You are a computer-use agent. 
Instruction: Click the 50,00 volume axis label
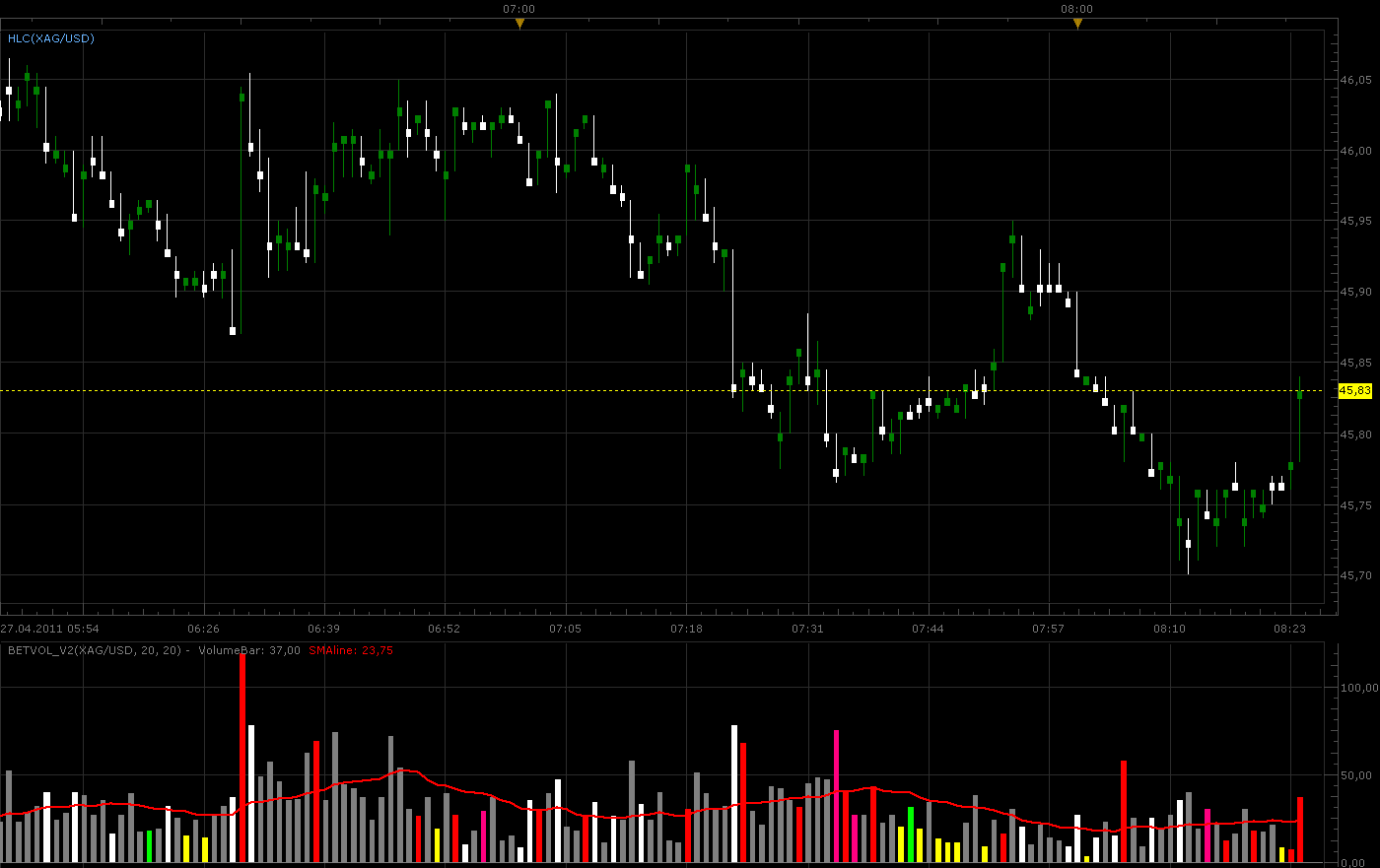coord(1358,775)
